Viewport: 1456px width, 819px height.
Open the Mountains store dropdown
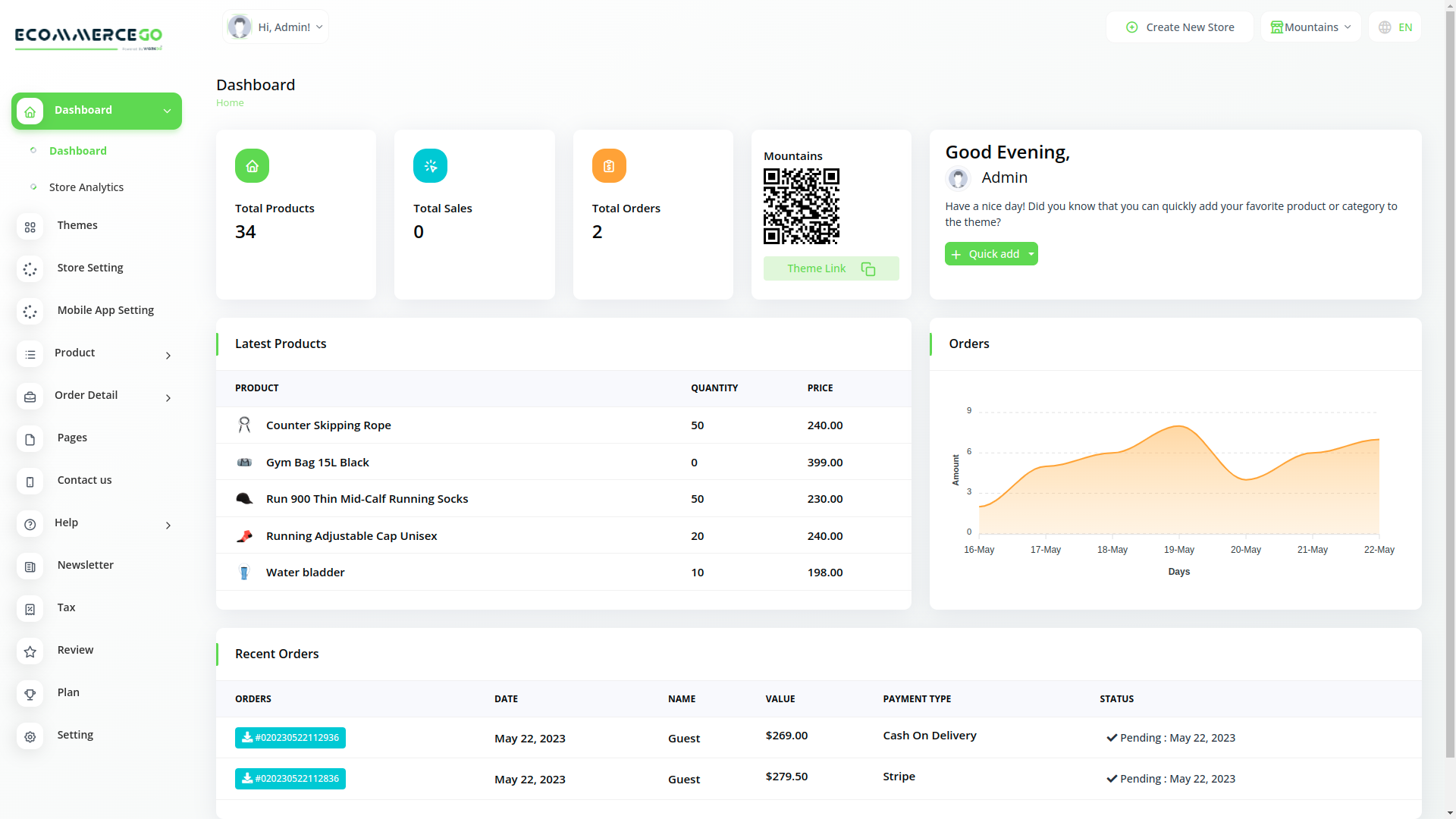[1310, 27]
